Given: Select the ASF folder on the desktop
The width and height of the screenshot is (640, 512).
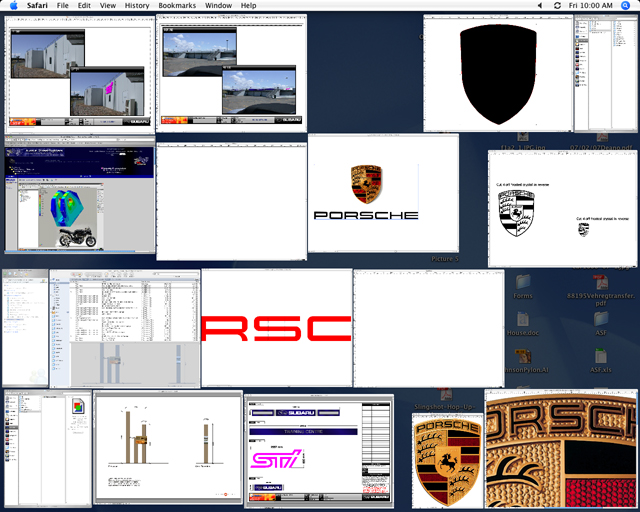Looking at the screenshot, I should [x=601, y=324].
